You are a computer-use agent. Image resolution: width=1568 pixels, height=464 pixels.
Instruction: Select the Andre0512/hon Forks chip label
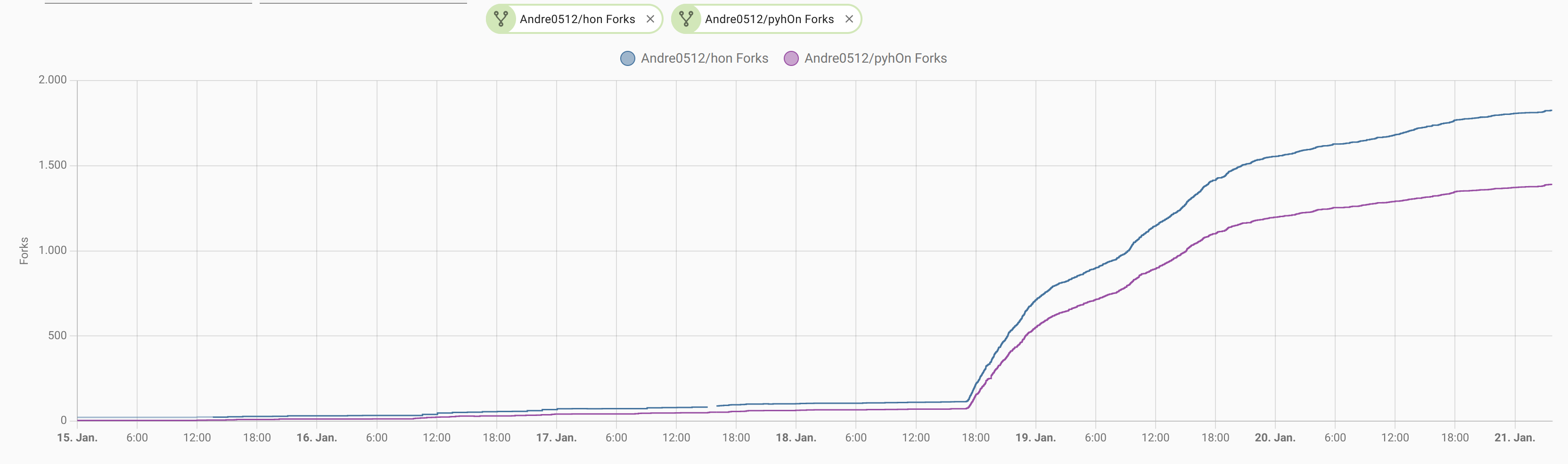pyautogui.click(x=577, y=19)
